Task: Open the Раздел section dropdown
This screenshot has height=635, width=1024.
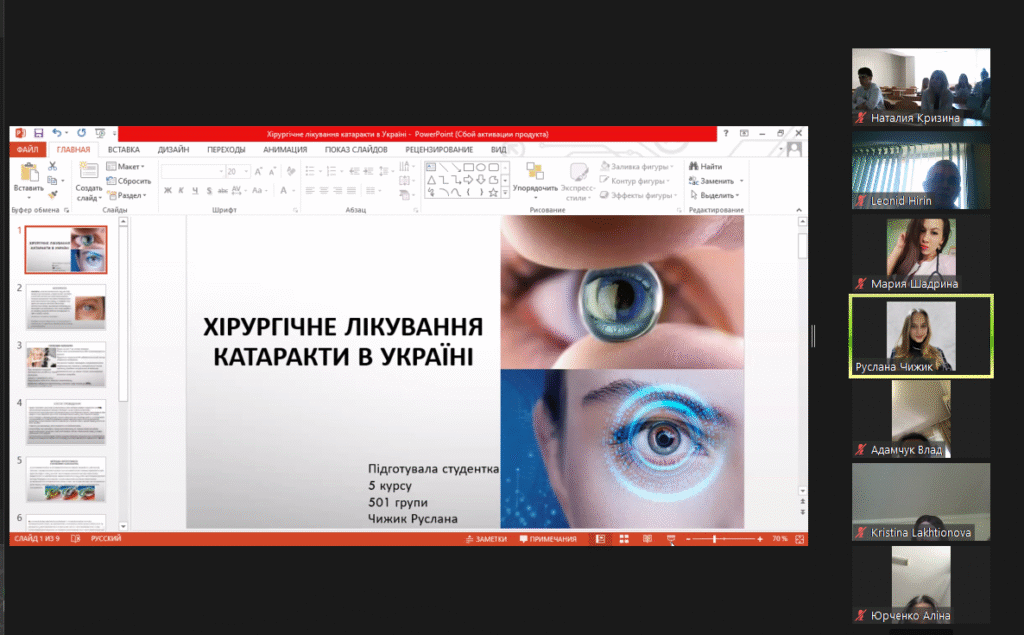Action: pyautogui.click(x=127, y=195)
